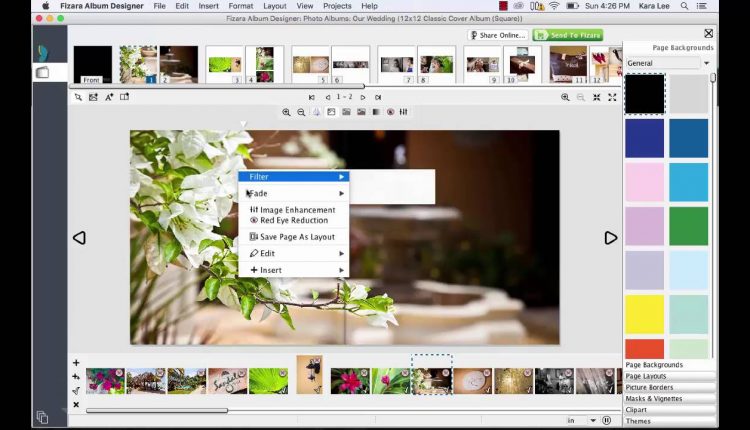Open Picture Borders panel section

(x=670, y=387)
